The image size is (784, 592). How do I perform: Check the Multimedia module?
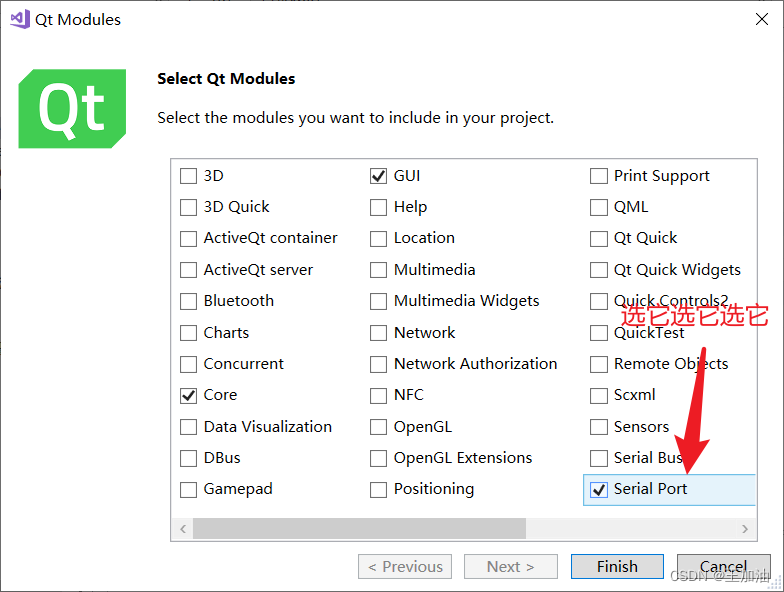378,270
